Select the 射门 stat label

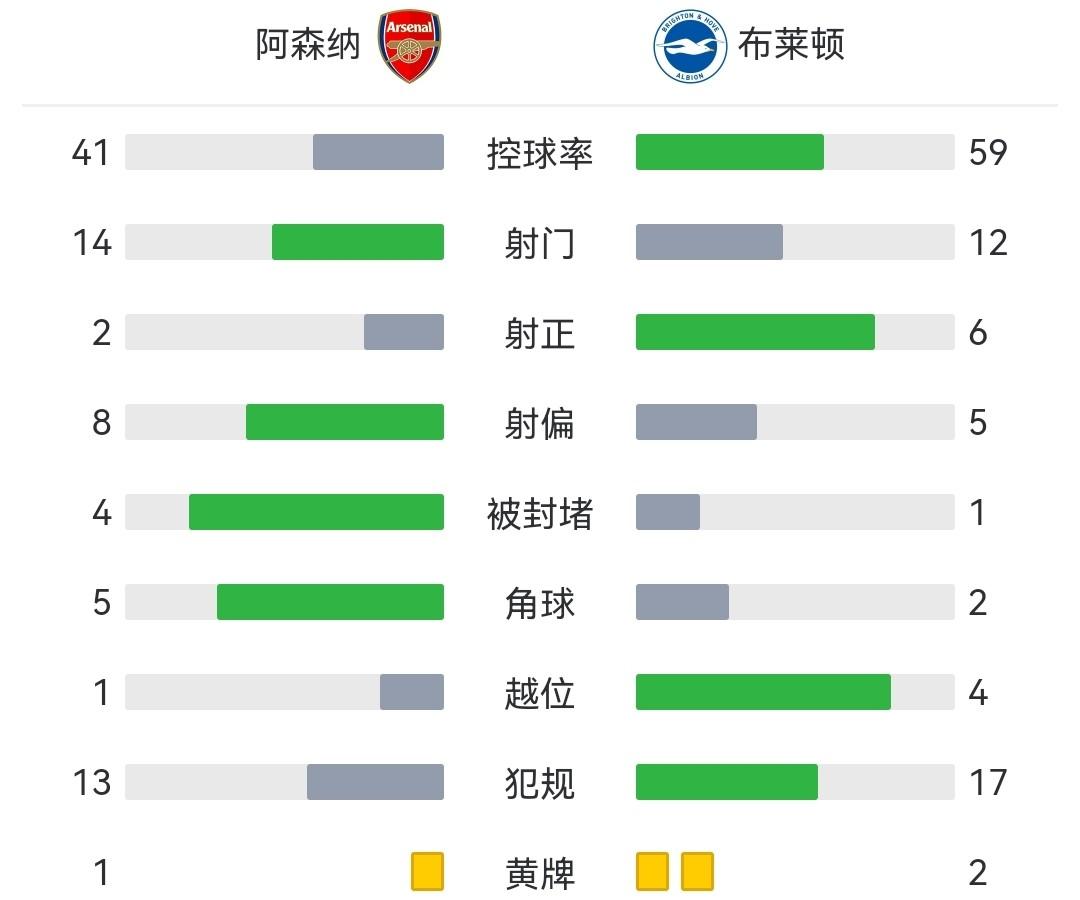tap(540, 243)
